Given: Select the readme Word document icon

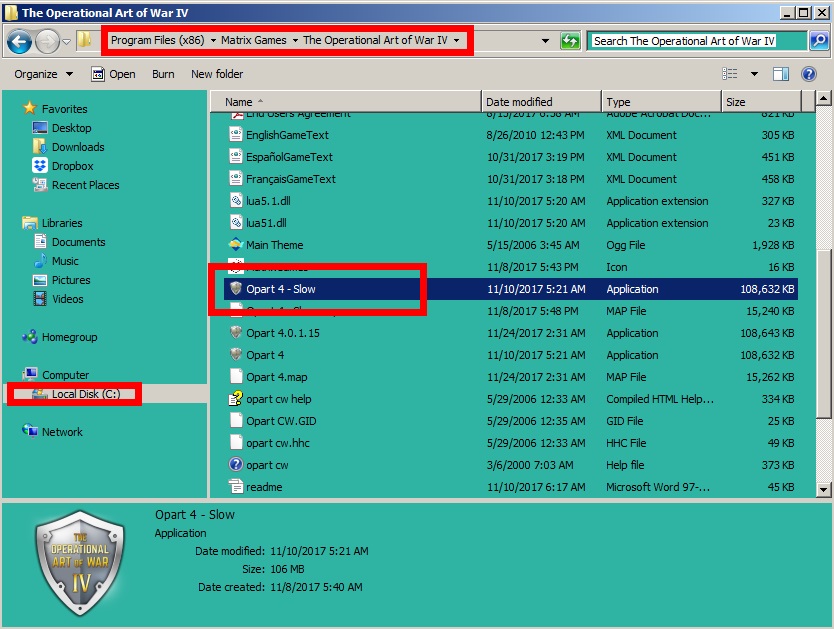Looking at the screenshot, I should 236,487.
